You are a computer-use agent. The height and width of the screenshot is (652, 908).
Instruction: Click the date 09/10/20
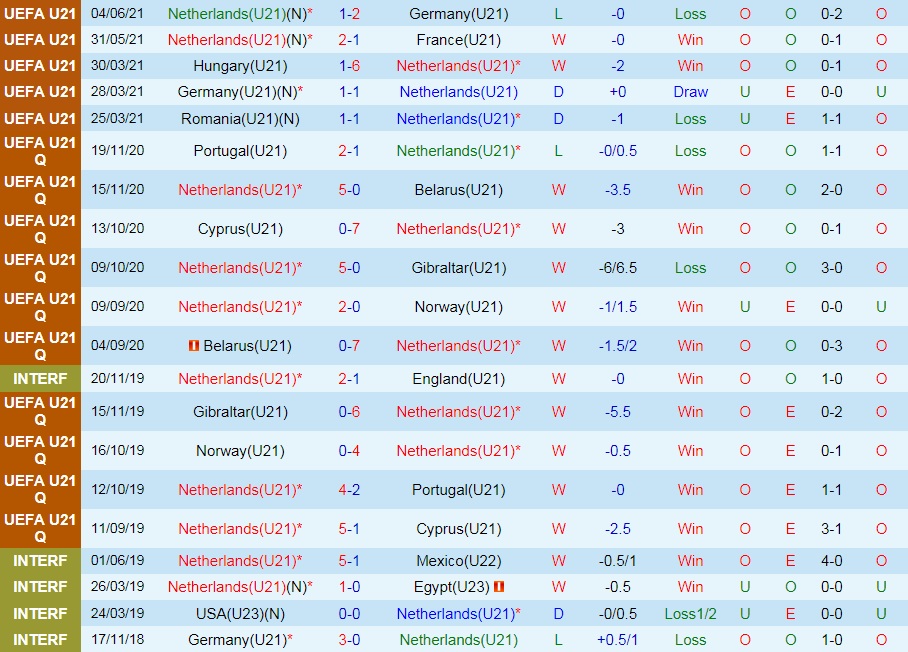tap(117, 267)
